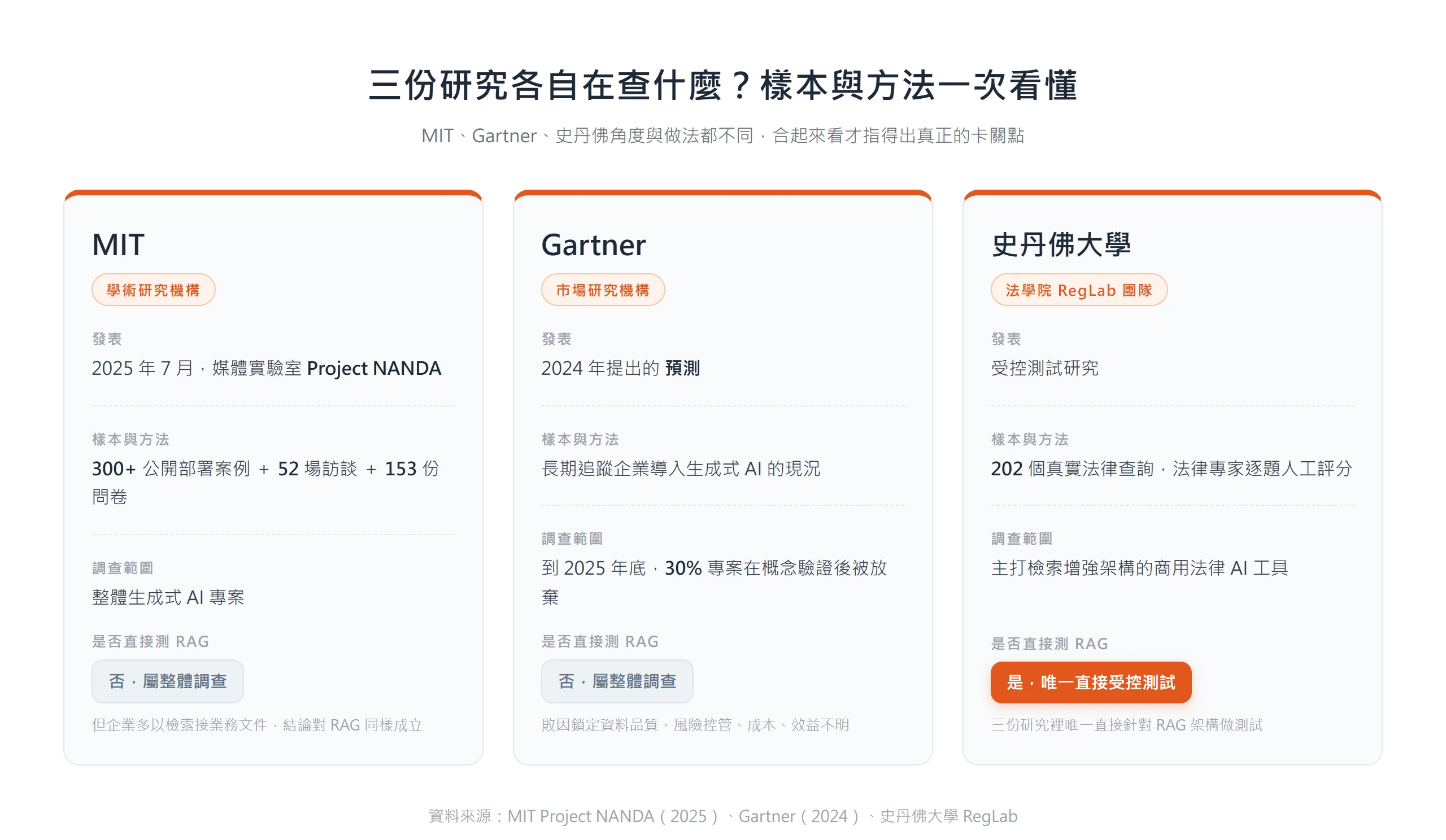Viewport: 1446px width, 840px height.
Task: Click 是否直接測 RAG label in the Gartner card
Action: [x=600, y=641]
